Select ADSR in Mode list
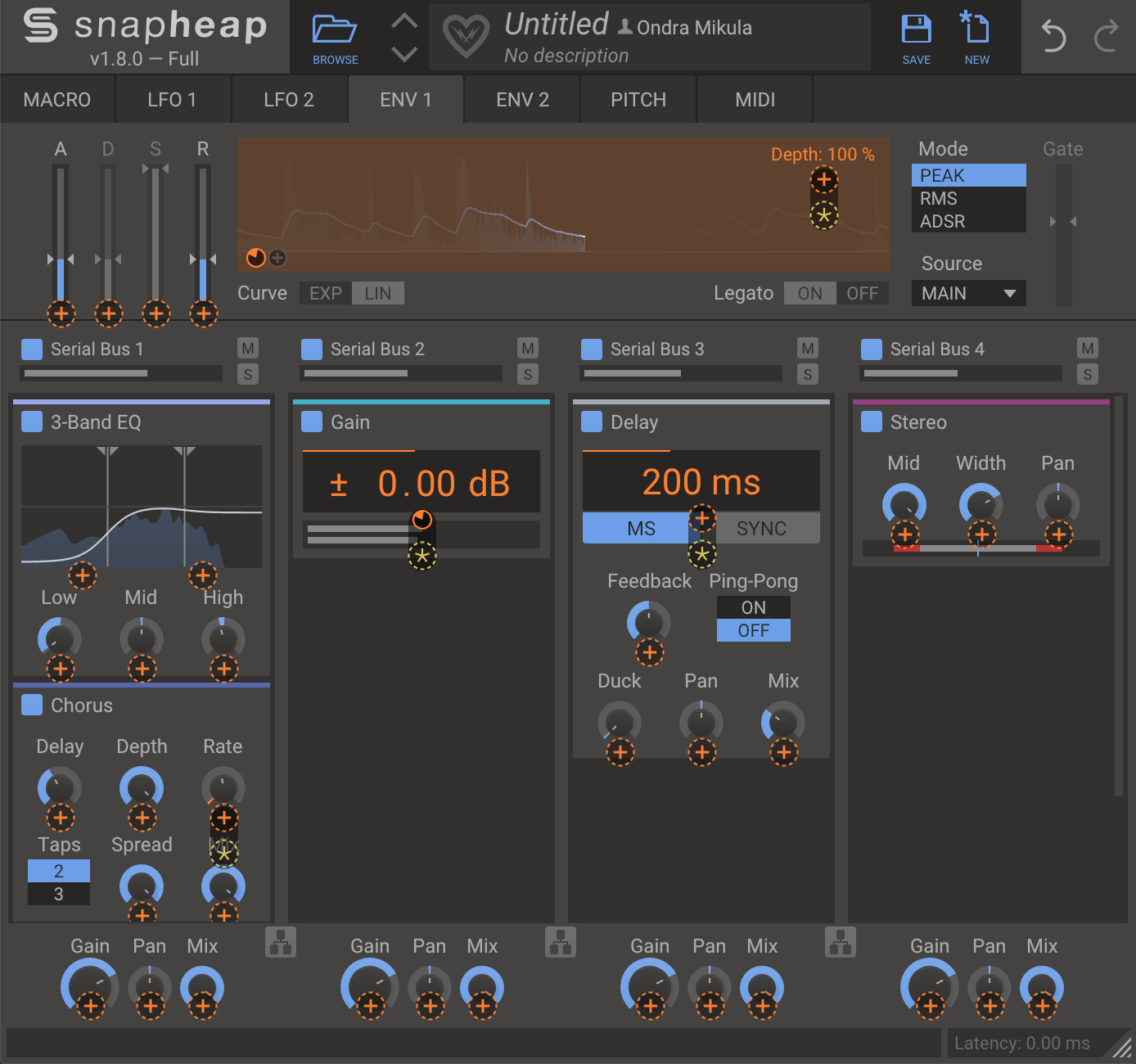This screenshot has height=1064, width=1136. point(969,221)
